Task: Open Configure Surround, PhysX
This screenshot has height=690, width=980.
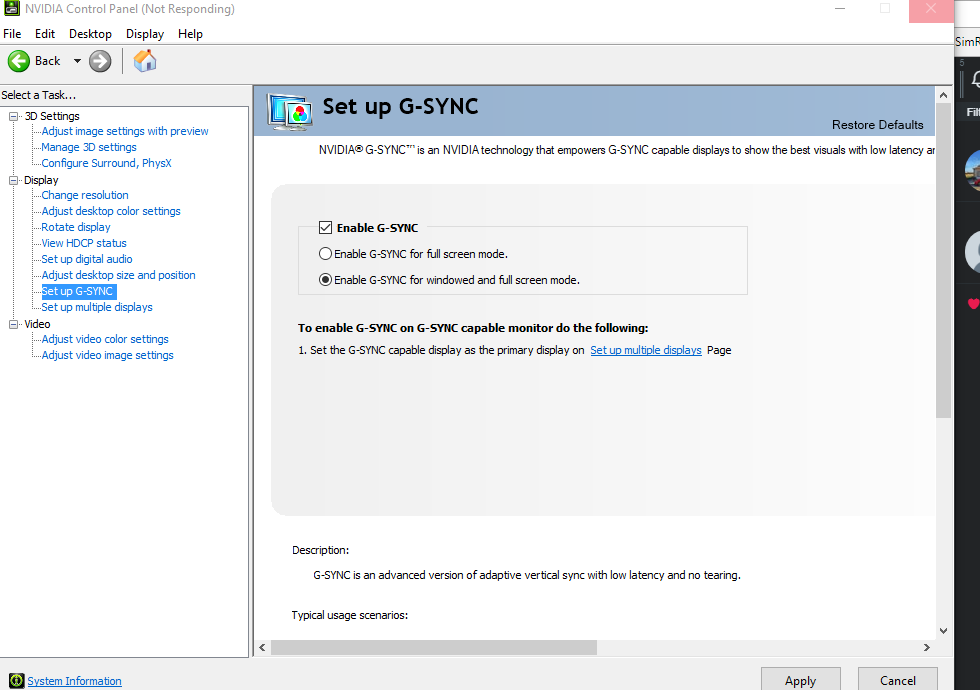Action: (106, 163)
